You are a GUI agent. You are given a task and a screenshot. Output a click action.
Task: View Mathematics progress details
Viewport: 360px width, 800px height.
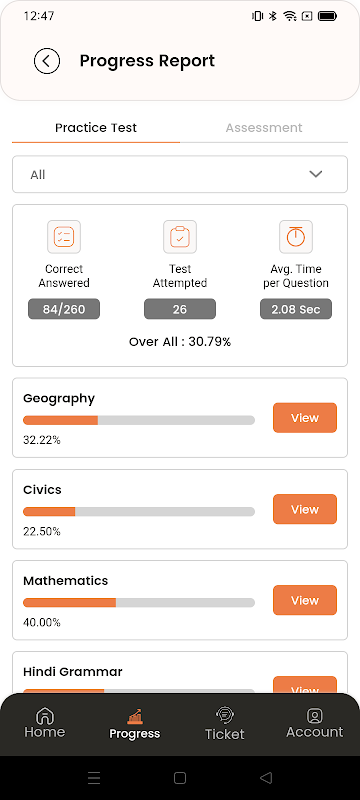tap(305, 600)
